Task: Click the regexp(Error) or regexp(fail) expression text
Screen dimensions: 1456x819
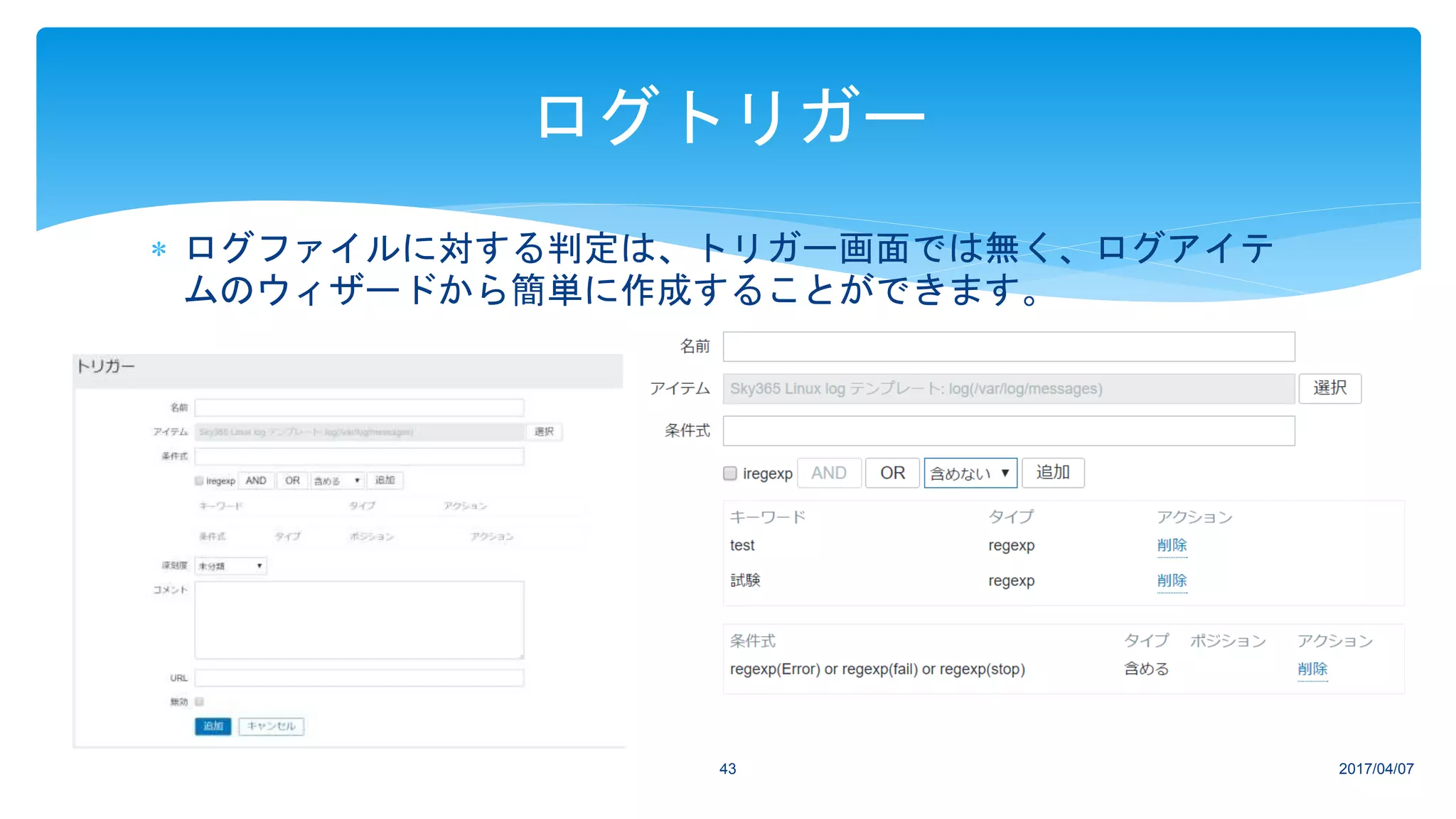Action: pyautogui.click(x=877, y=669)
